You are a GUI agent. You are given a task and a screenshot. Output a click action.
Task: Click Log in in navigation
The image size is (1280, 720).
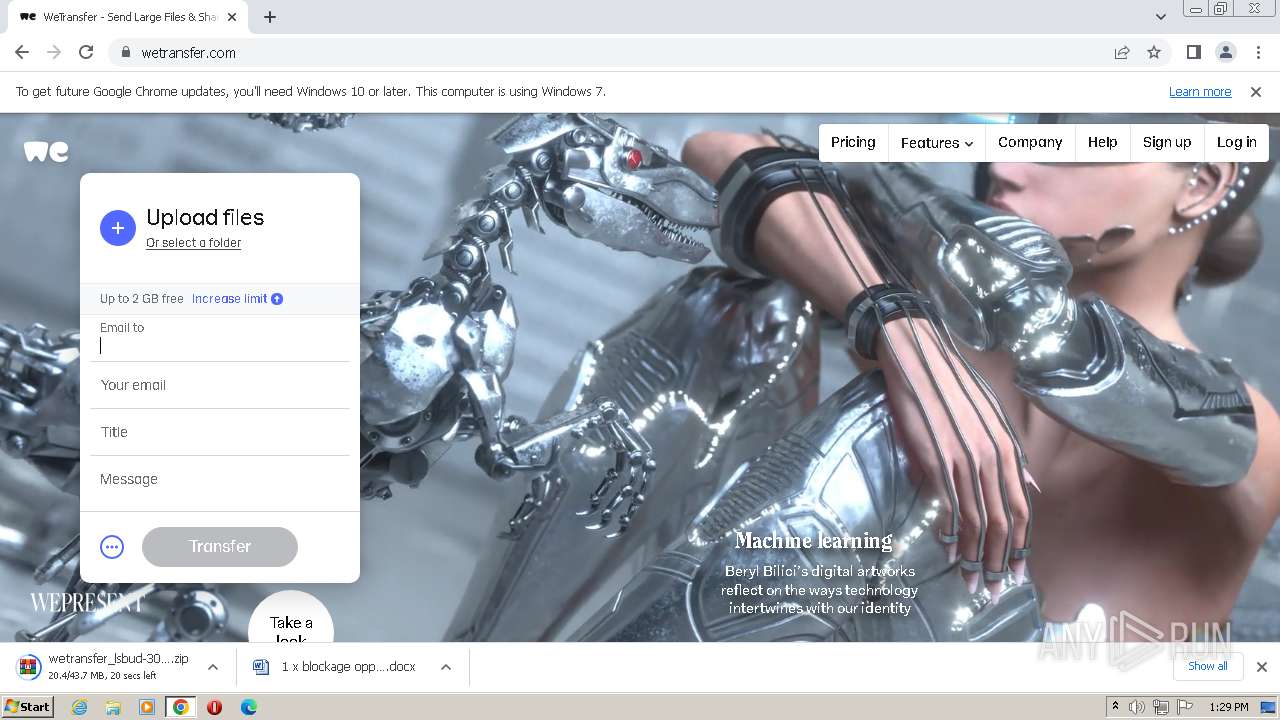(x=1236, y=143)
